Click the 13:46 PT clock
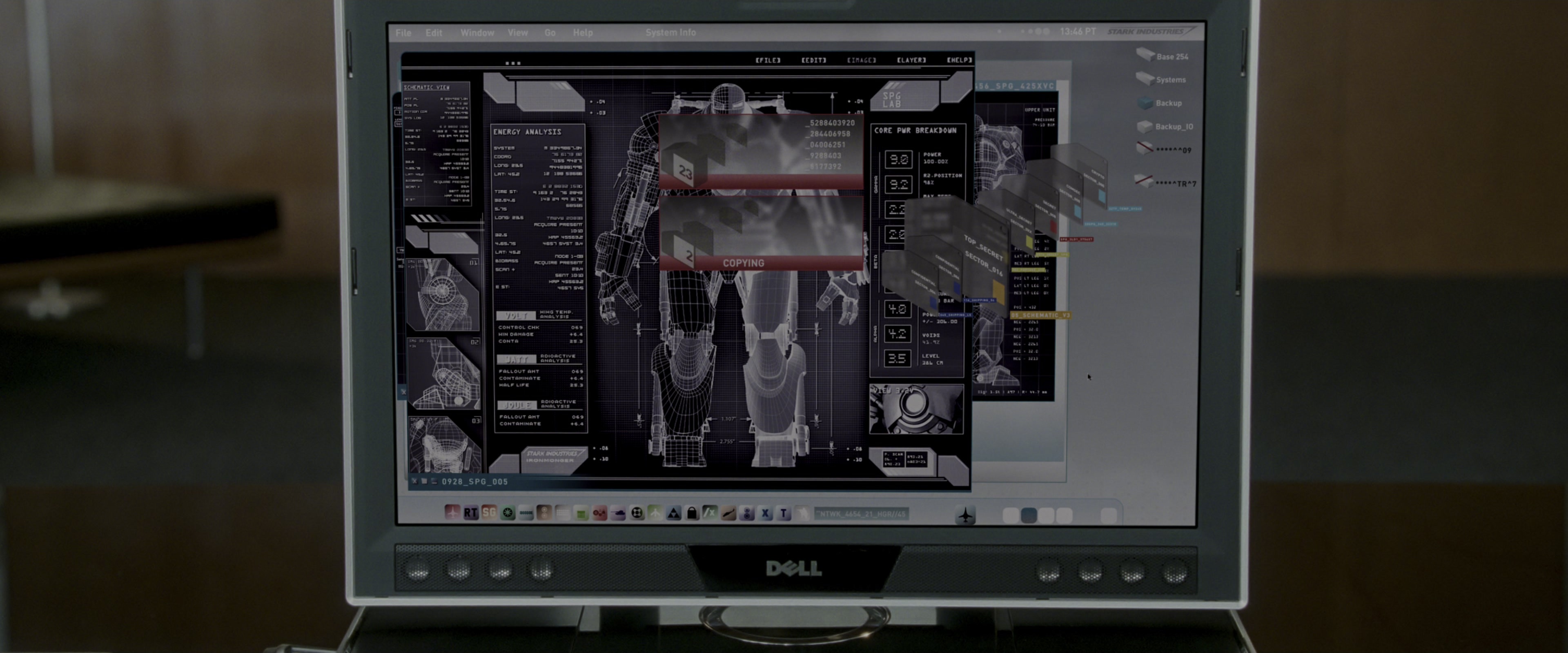Viewport: 1568px width, 653px height. pyautogui.click(x=1078, y=31)
